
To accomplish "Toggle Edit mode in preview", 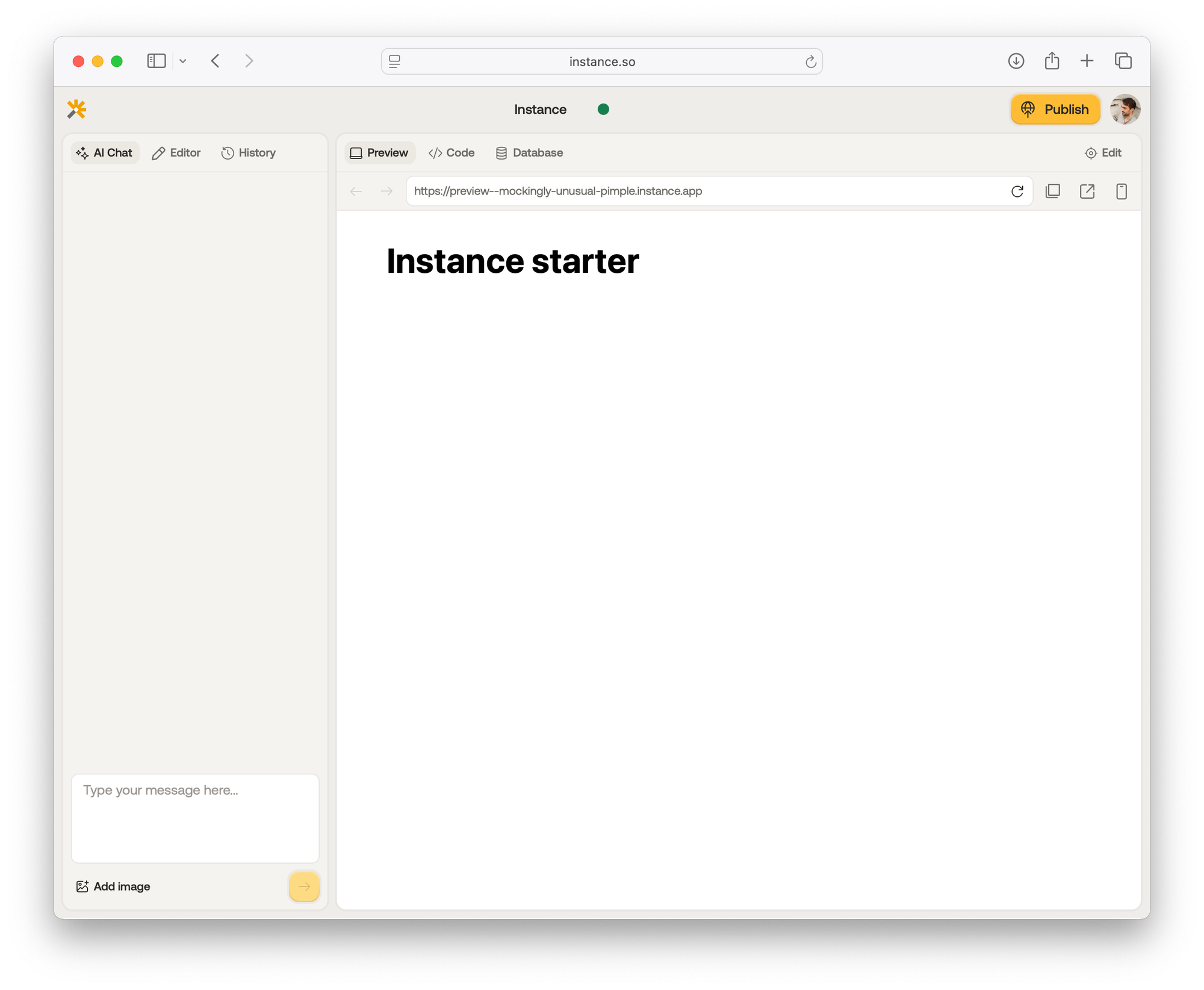I will tap(1103, 153).
